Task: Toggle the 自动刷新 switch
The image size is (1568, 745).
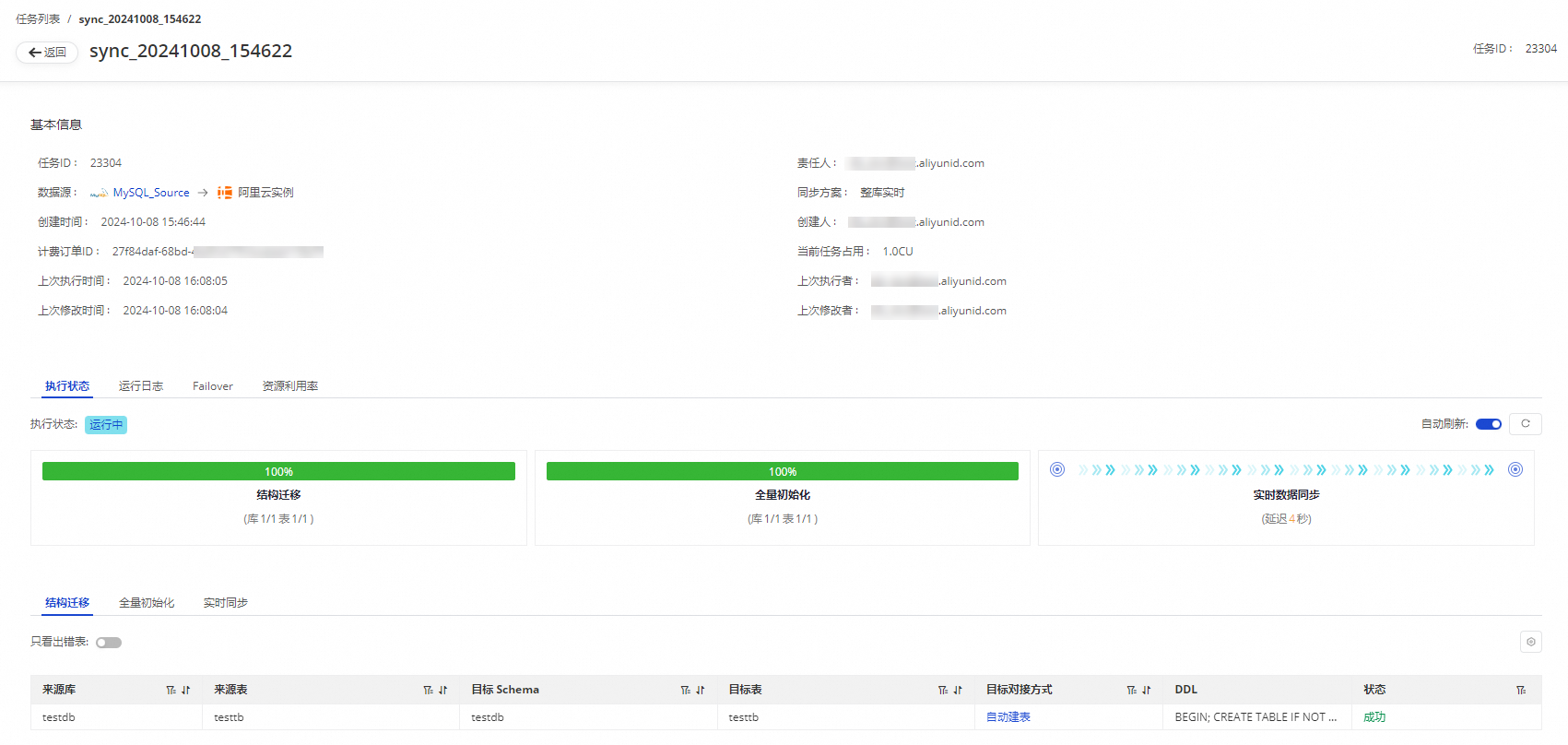Action: tap(1489, 424)
